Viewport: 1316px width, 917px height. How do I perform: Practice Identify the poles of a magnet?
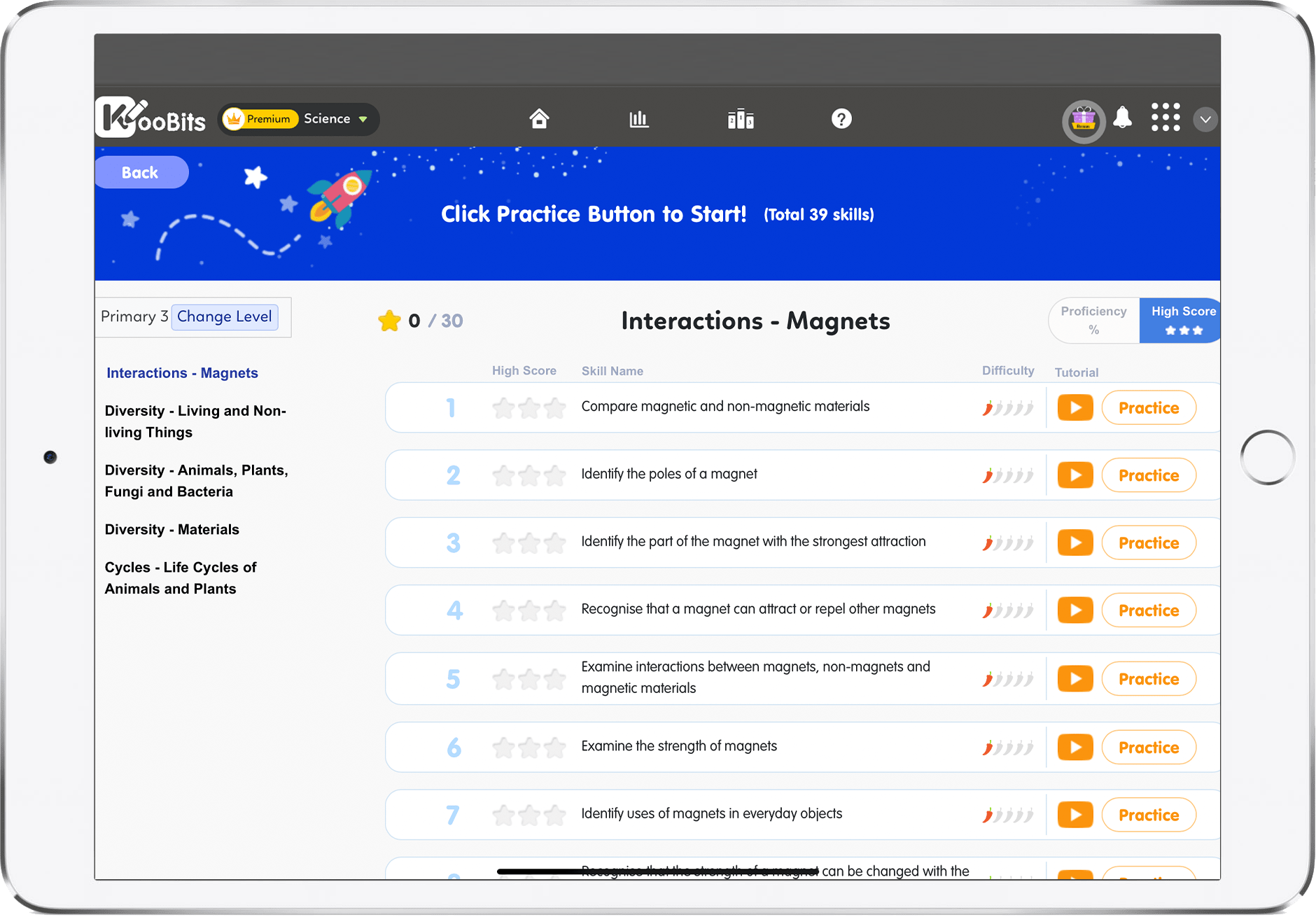point(1149,475)
